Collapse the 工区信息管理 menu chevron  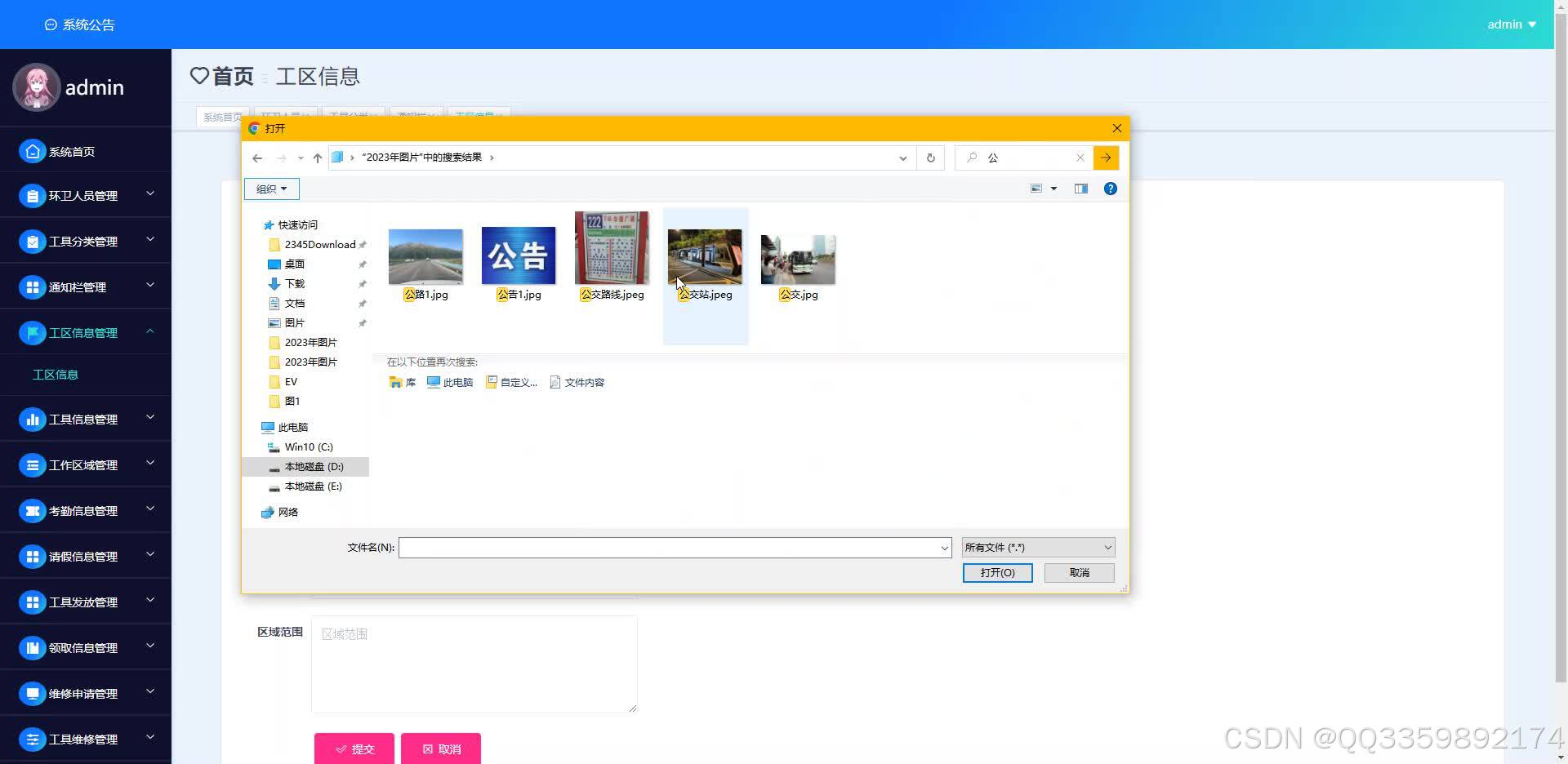click(150, 331)
